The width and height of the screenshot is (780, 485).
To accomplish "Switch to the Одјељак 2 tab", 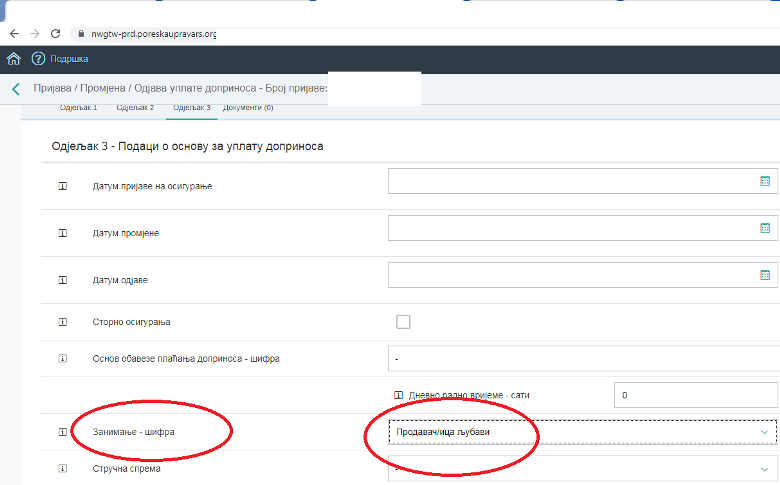I will click(135, 107).
